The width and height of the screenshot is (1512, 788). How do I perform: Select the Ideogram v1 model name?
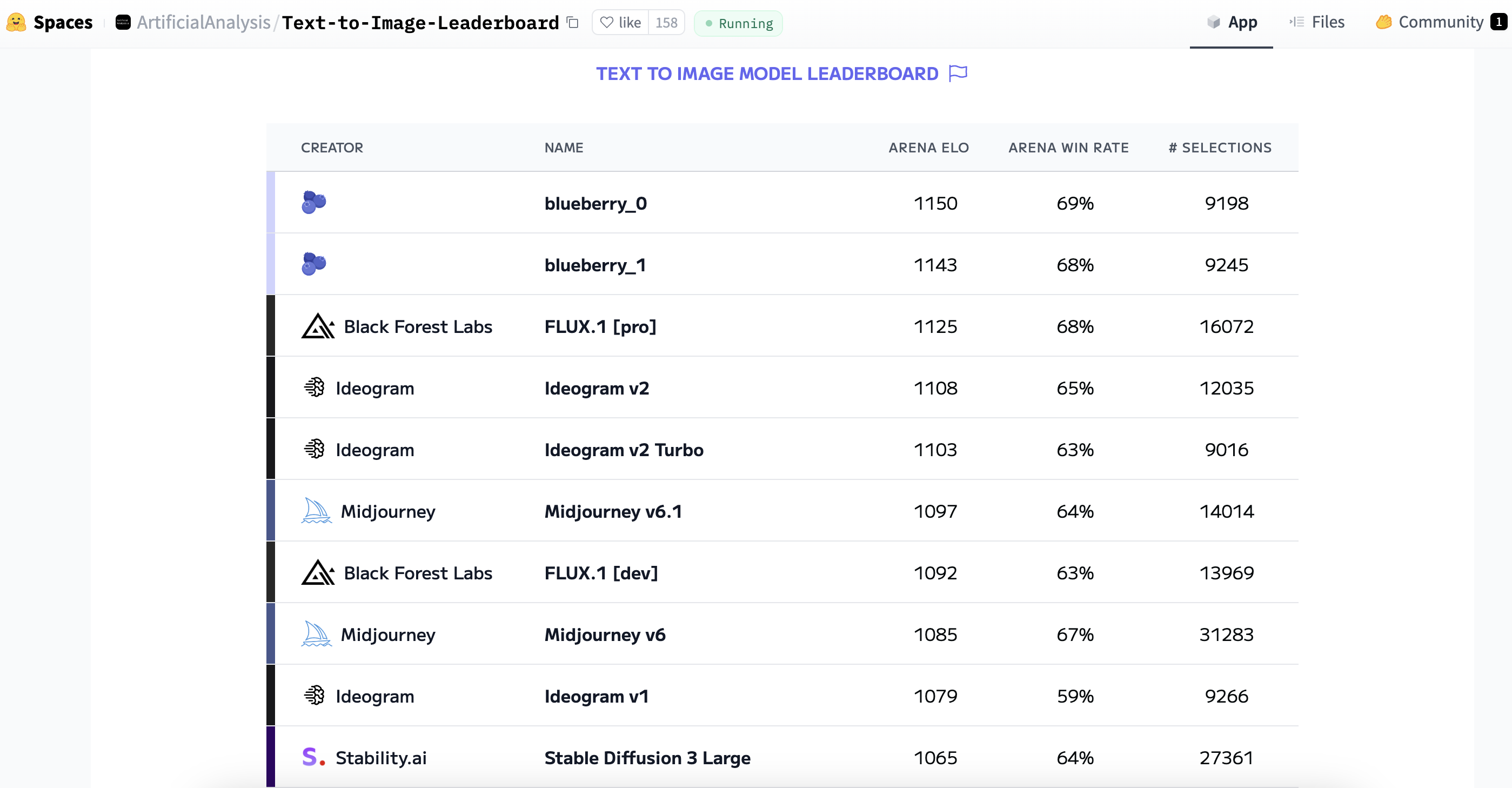point(597,697)
